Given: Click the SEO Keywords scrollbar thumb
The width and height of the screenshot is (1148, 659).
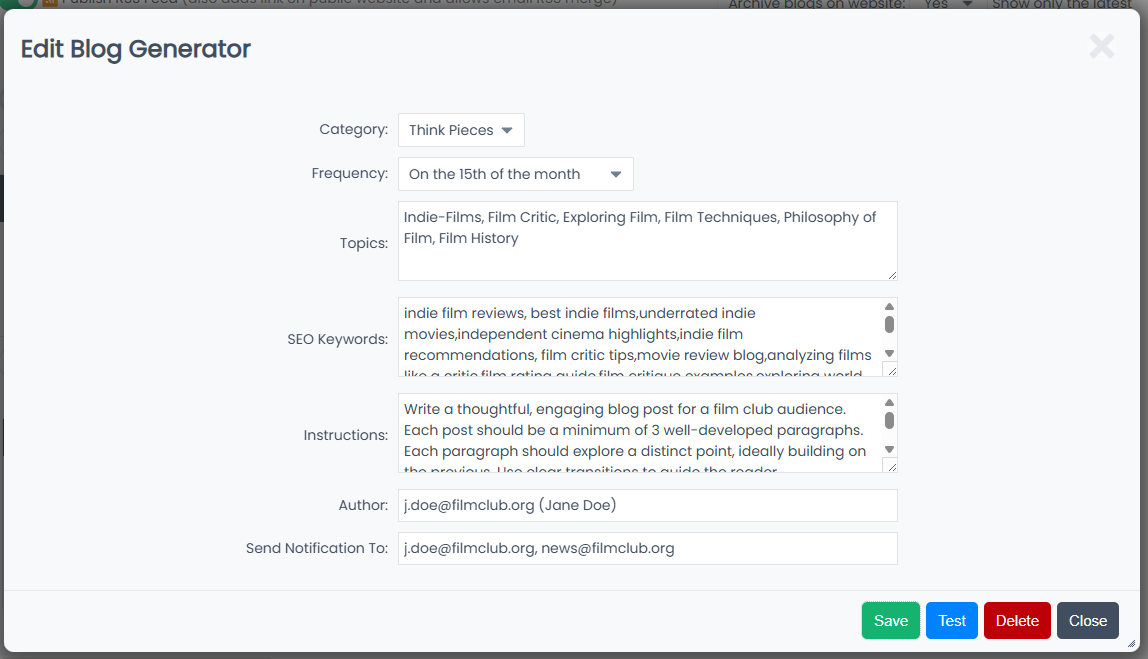Looking at the screenshot, I should 889,324.
